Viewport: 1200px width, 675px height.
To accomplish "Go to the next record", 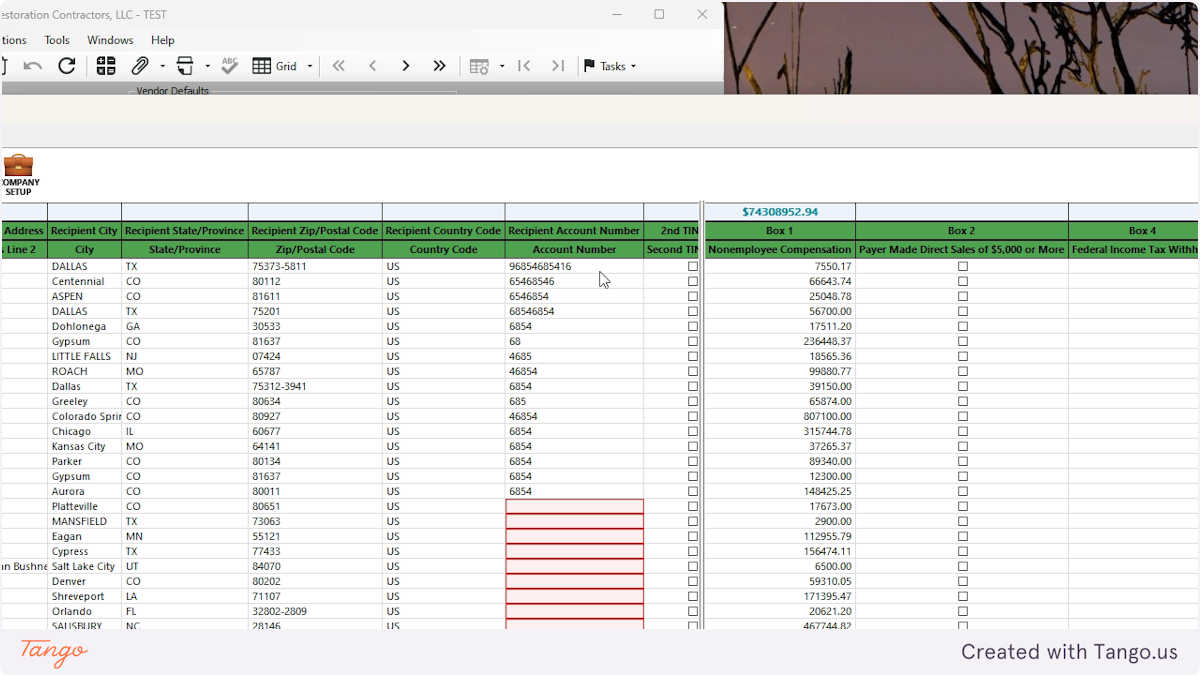I will (x=406, y=66).
